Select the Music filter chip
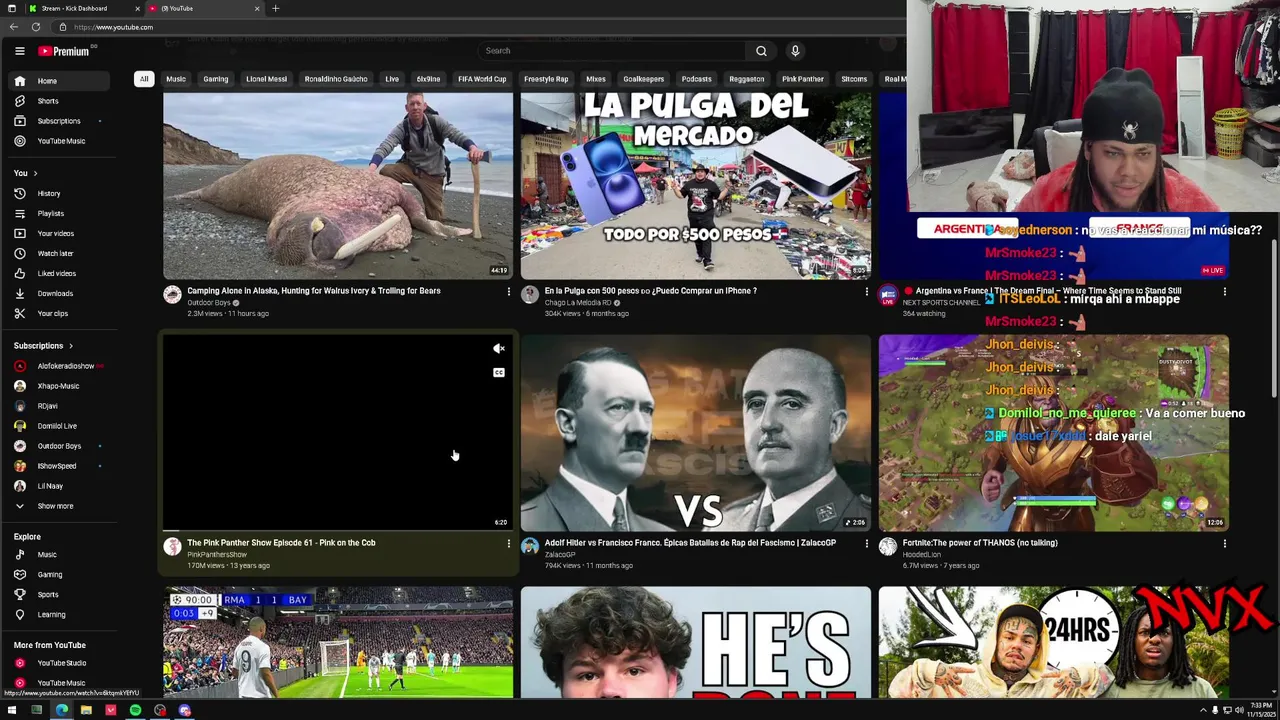Image resolution: width=1280 pixels, height=720 pixels. click(176, 79)
